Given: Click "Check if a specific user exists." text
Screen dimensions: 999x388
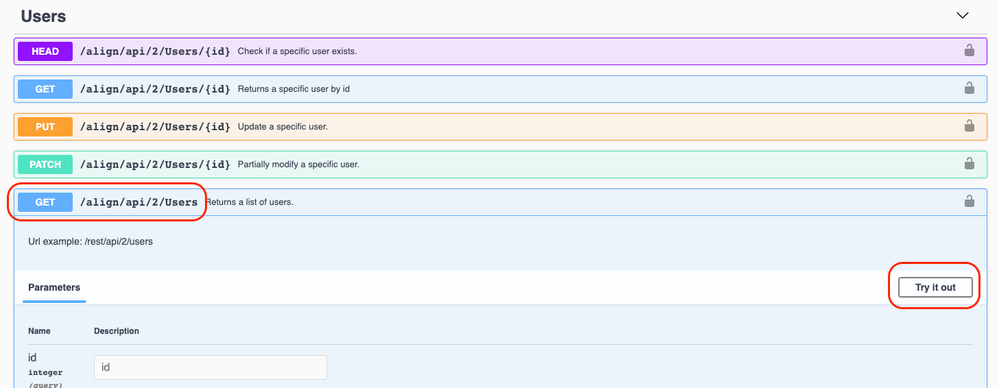Looking at the screenshot, I should click(297, 51).
